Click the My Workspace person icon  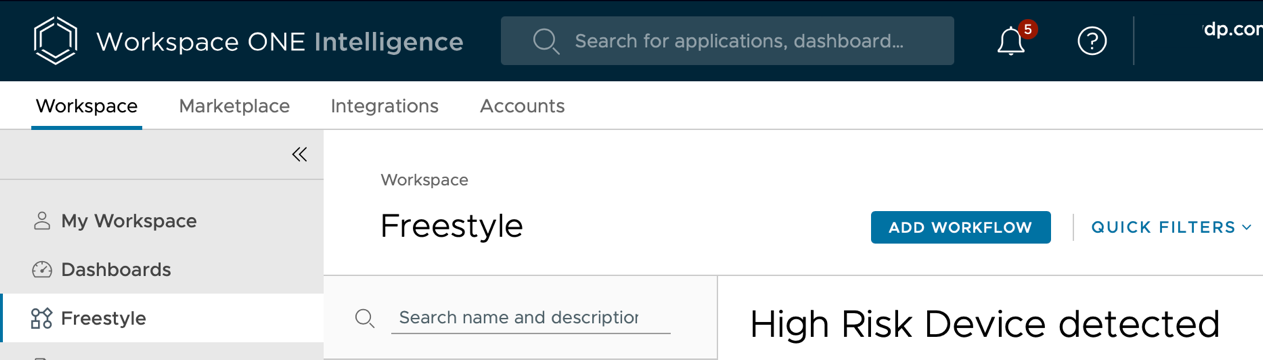(41, 221)
